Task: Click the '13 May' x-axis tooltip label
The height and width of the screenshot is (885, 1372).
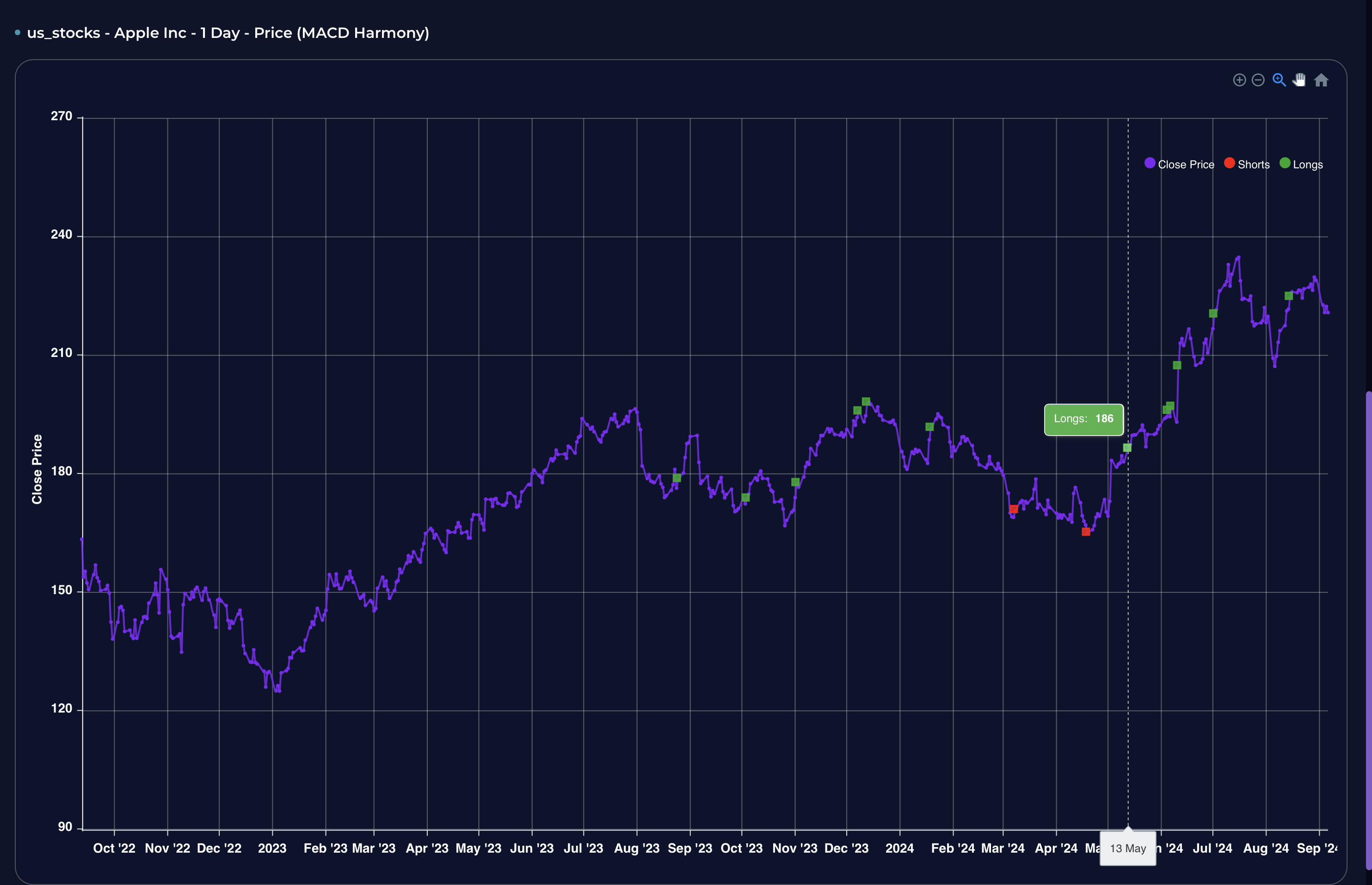Action: [1128, 848]
